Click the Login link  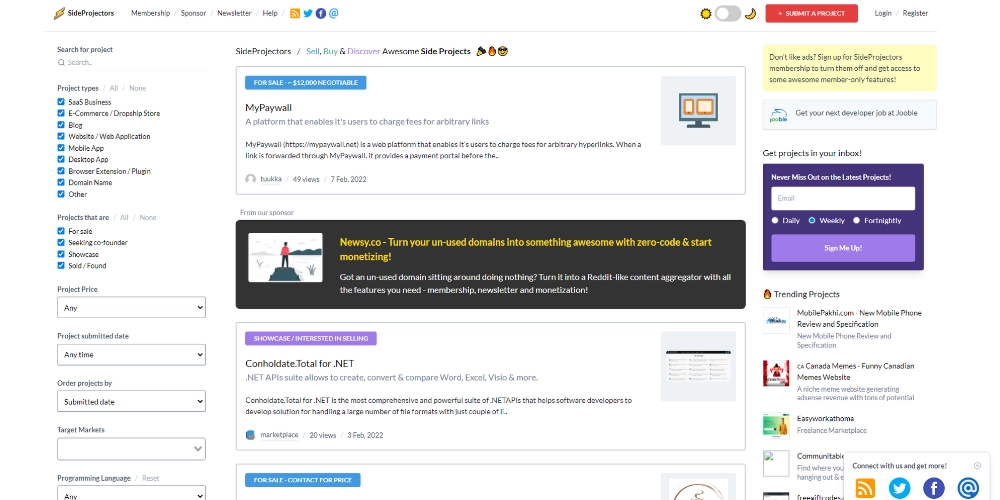883,13
